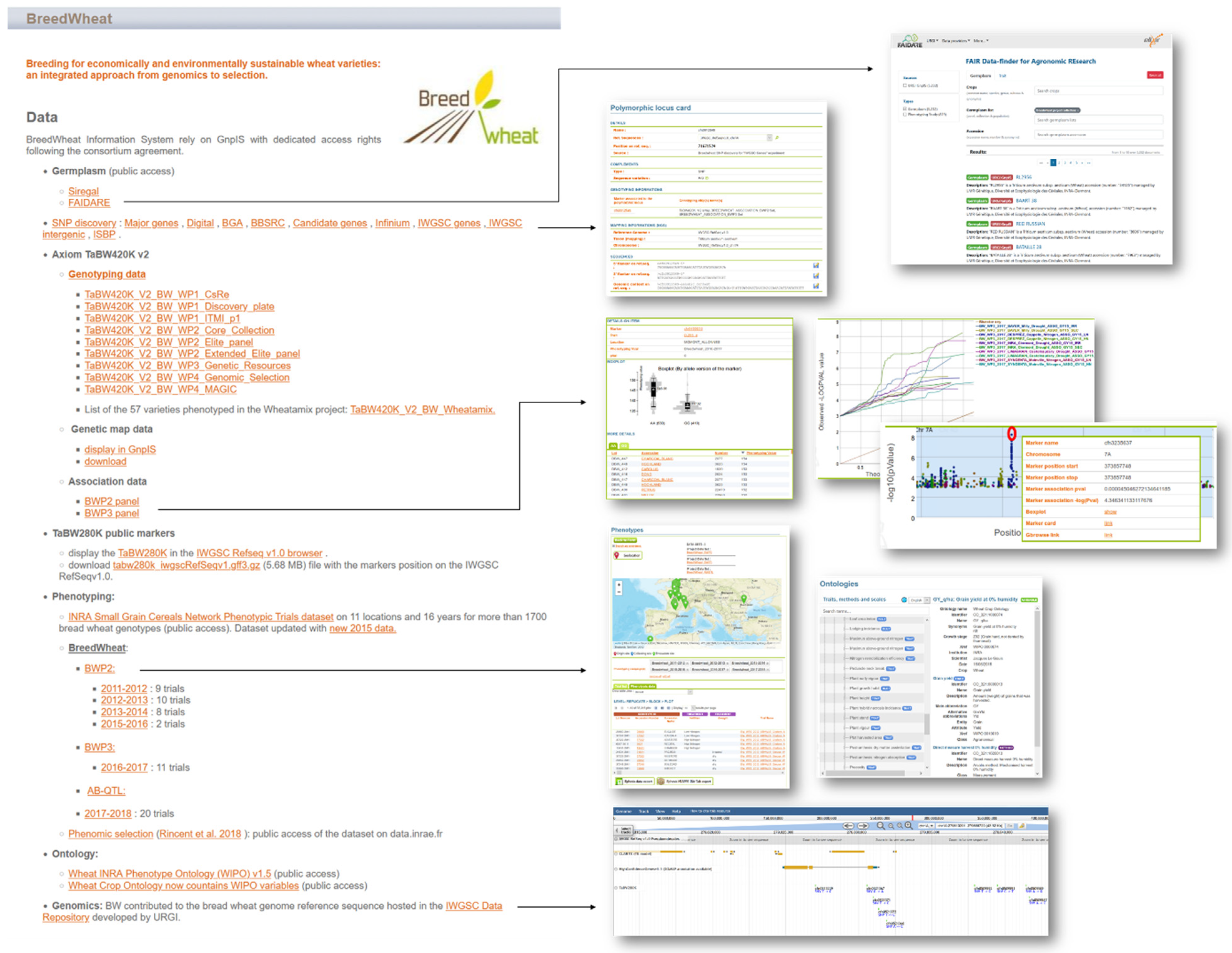
Task: Open Wheat INRA Phenotype Ontology (WIPO) v1.5 link
Action: [170, 873]
